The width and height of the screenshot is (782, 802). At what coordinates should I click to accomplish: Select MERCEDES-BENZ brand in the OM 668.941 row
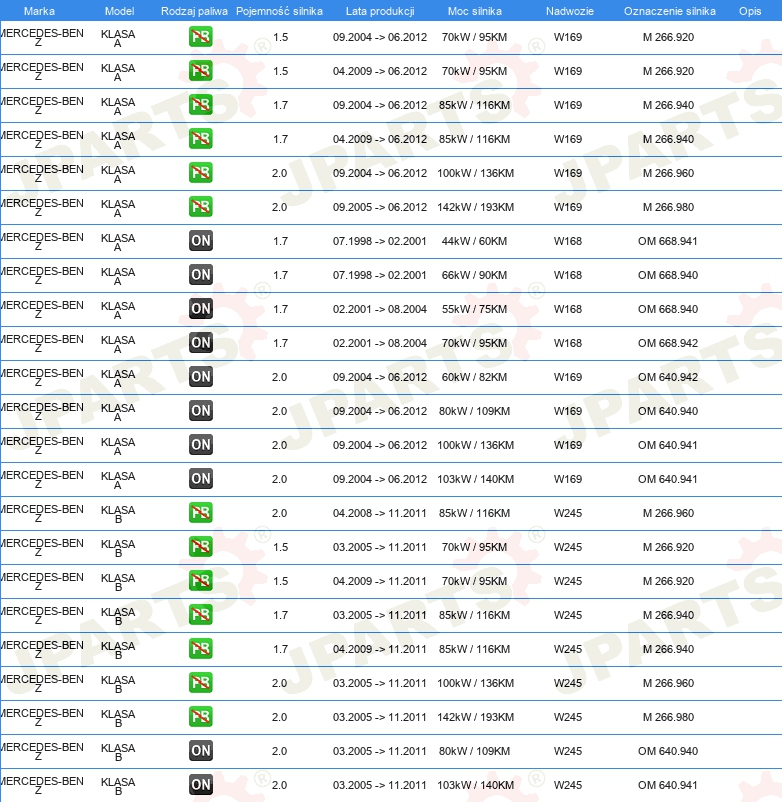tap(42, 242)
